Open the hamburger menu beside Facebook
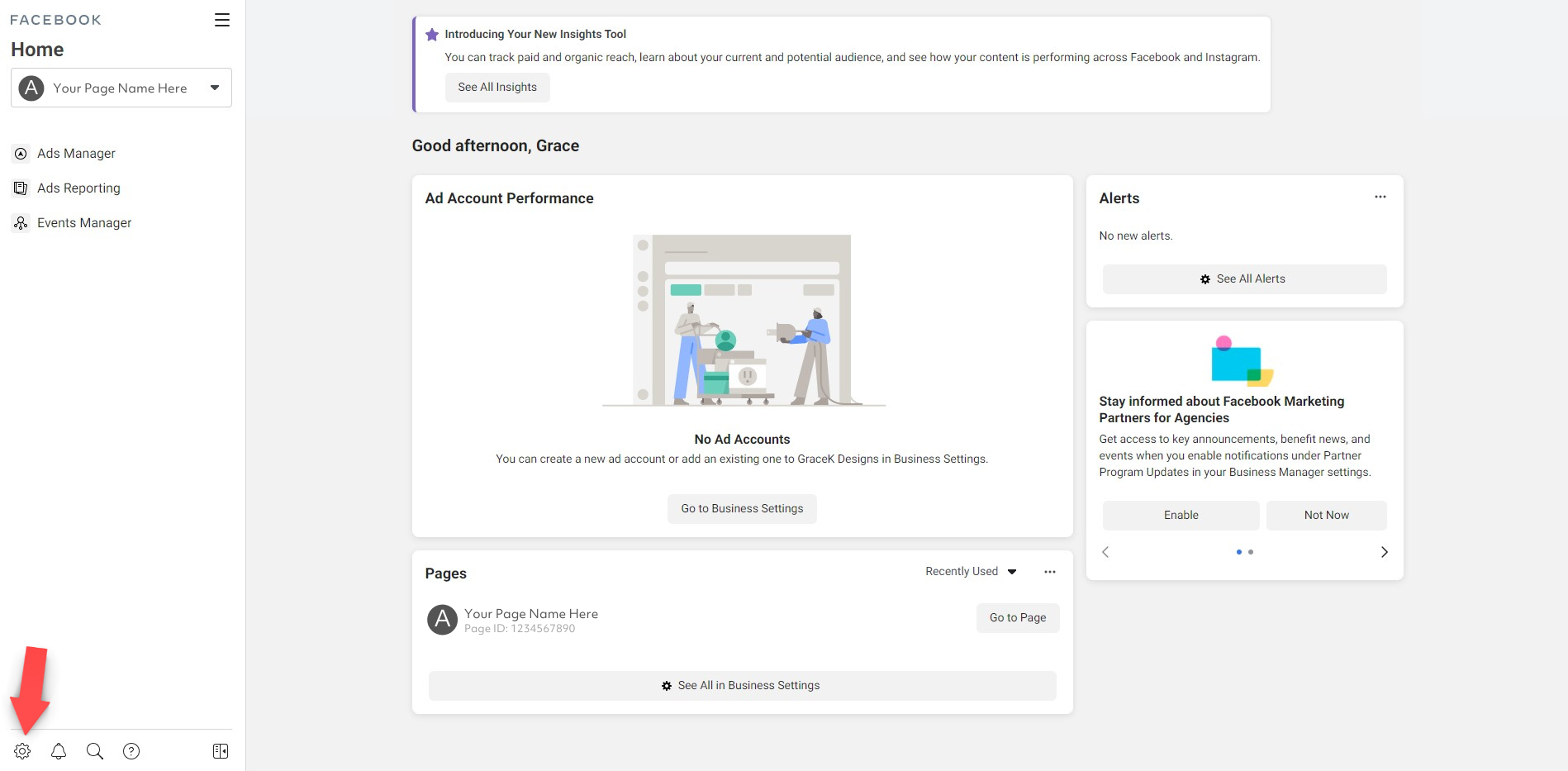1568x771 pixels. coord(221,20)
